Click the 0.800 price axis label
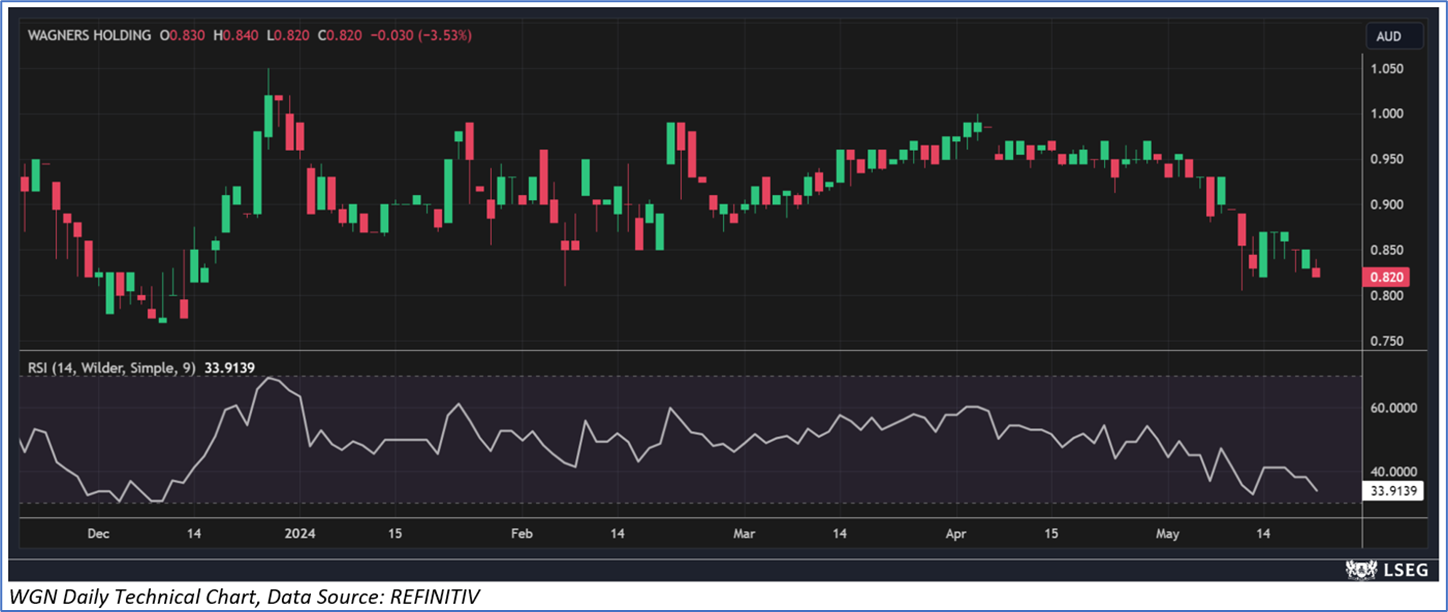The height and width of the screenshot is (612, 1448). [1387, 296]
